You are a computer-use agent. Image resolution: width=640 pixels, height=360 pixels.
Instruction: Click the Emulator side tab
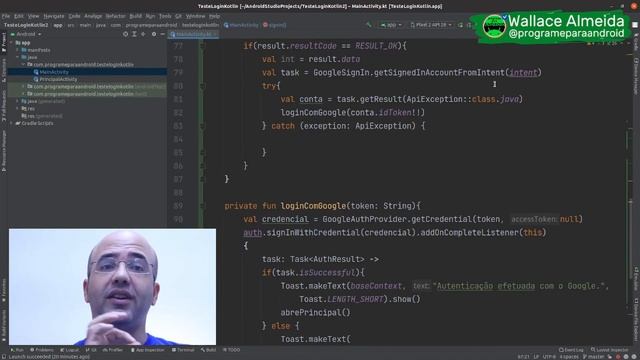coord(636,279)
